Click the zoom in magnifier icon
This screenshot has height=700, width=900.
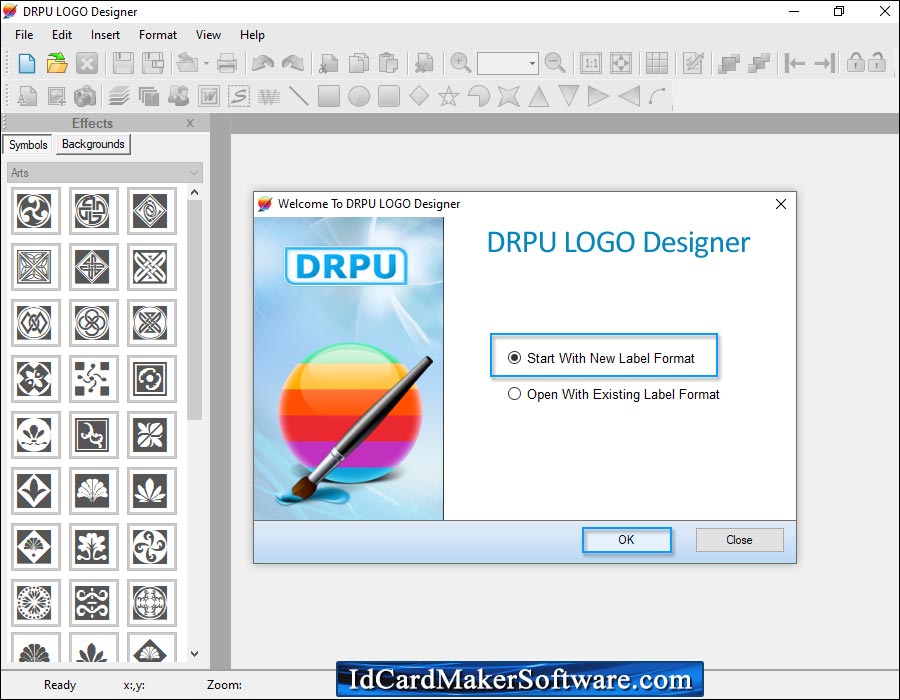(460, 63)
